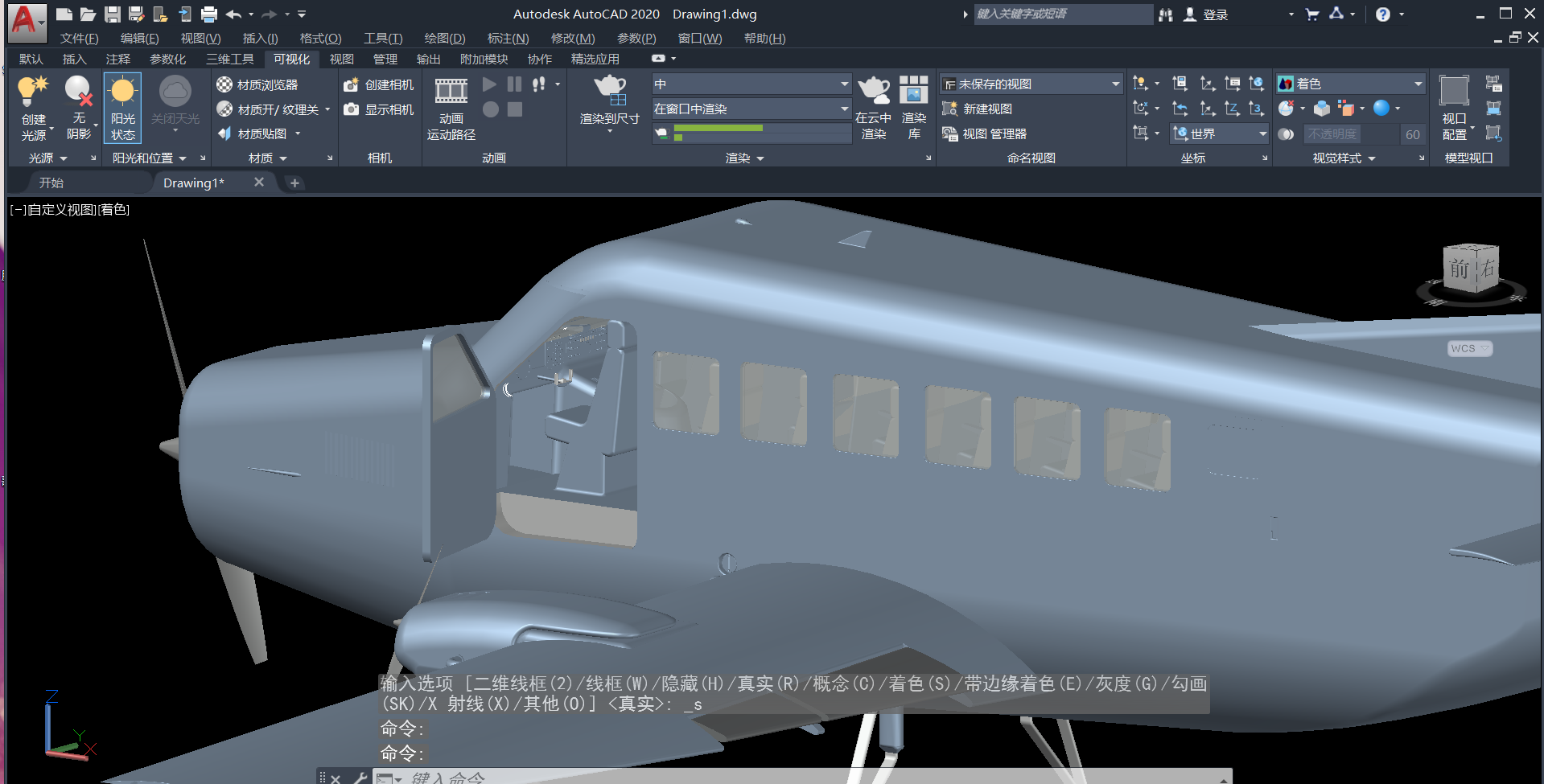Close the Drawing1 document tab

coord(258,183)
